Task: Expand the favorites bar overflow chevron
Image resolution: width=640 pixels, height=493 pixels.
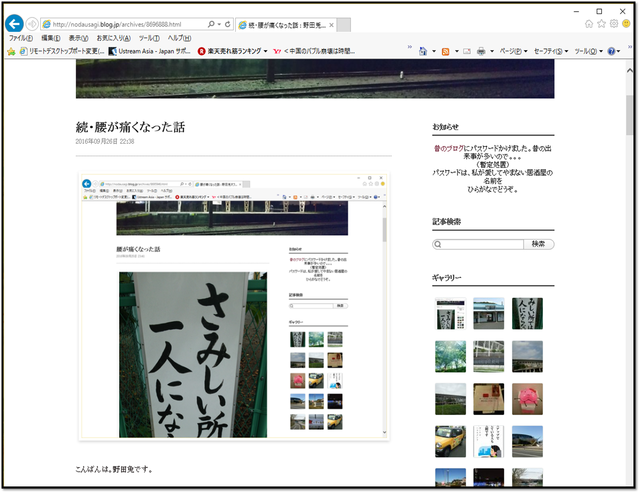Action: [410, 47]
